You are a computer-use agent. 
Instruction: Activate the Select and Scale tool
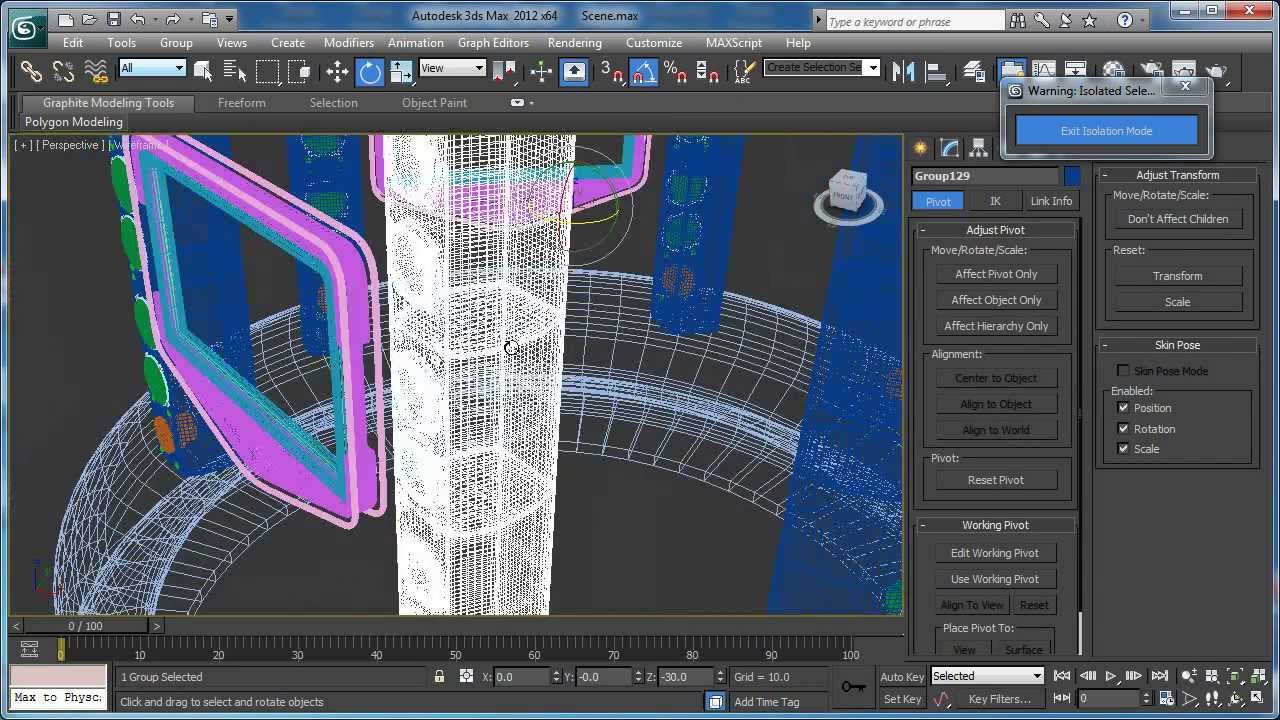click(401, 71)
